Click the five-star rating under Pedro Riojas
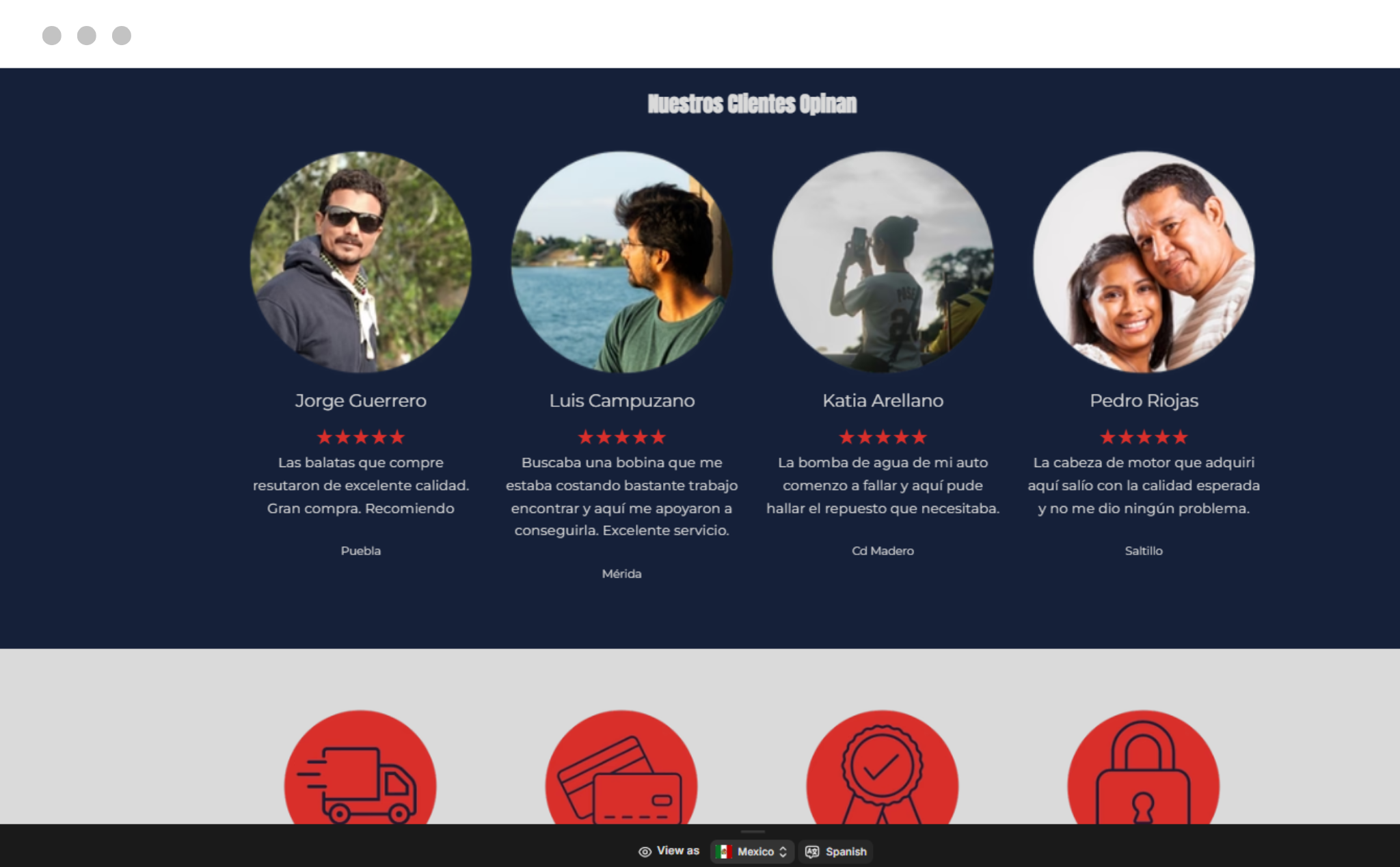This screenshot has height=867, width=1400. coord(1144,437)
